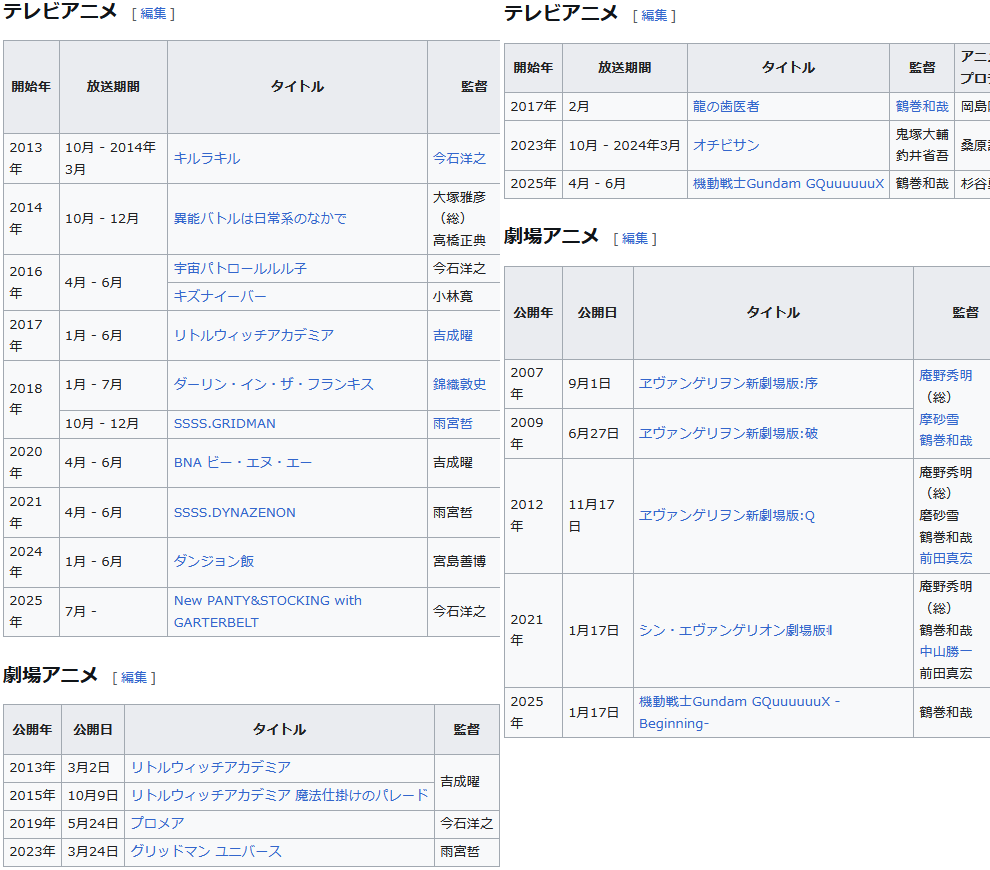
Task: Select 10月9日 release date cell
Action: [93, 796]
